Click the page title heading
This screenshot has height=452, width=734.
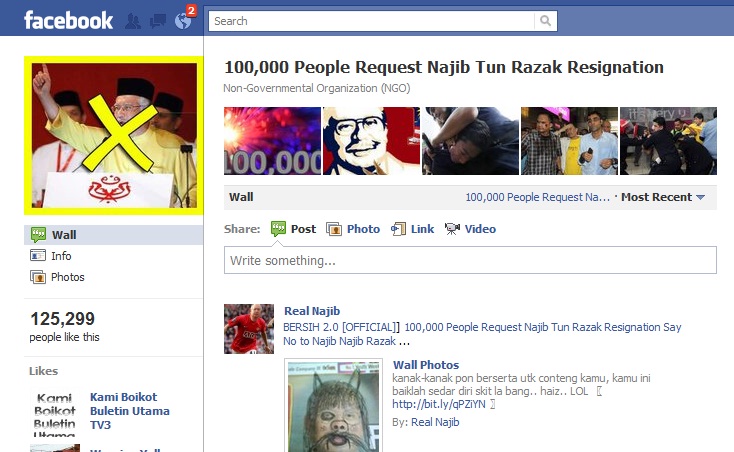point(444,67)
